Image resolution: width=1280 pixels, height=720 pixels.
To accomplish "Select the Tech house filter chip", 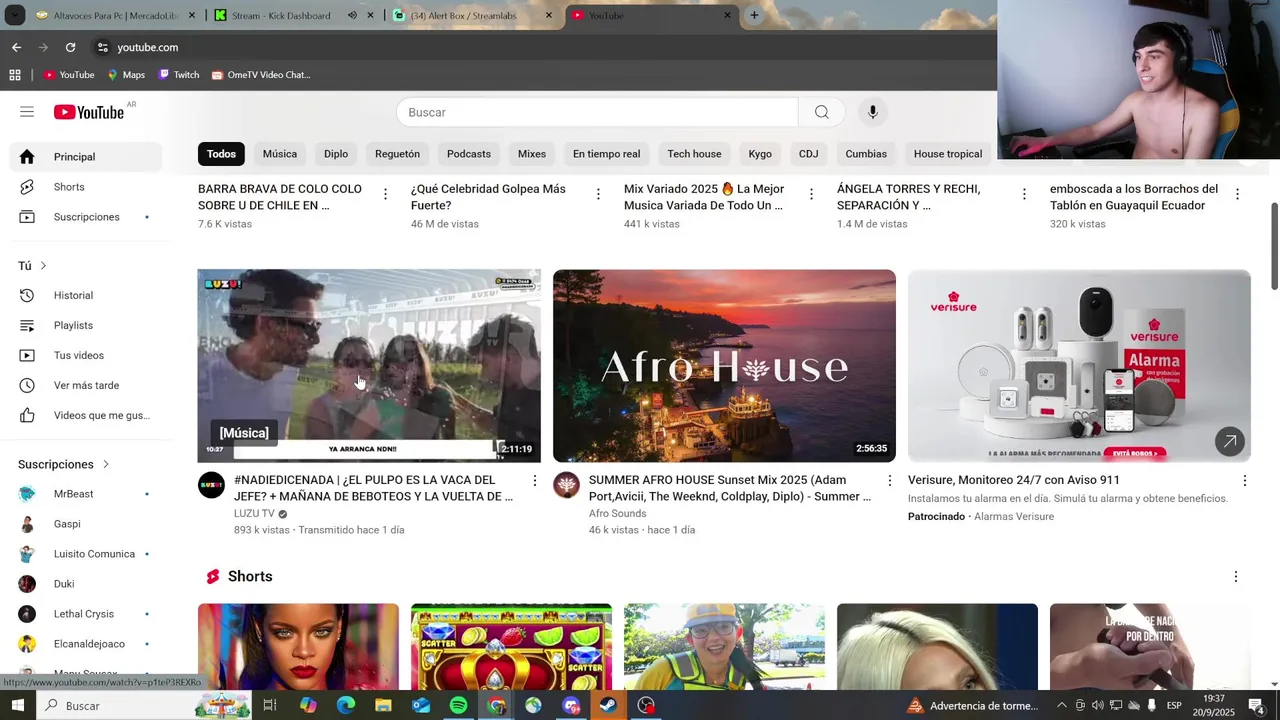I will pos(694,154).
